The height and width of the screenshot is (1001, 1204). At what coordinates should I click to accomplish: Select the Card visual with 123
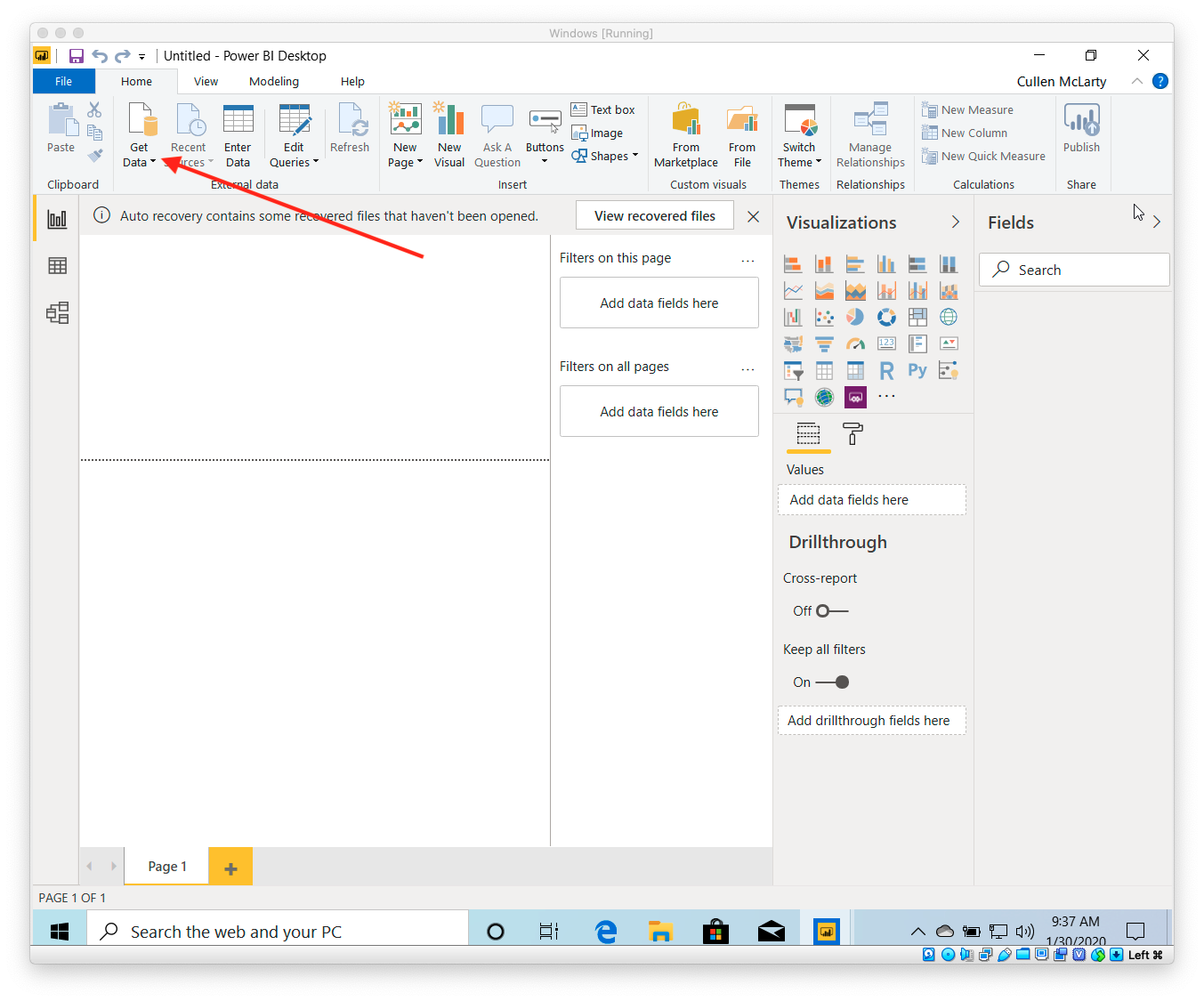click(x=886, y=343)
